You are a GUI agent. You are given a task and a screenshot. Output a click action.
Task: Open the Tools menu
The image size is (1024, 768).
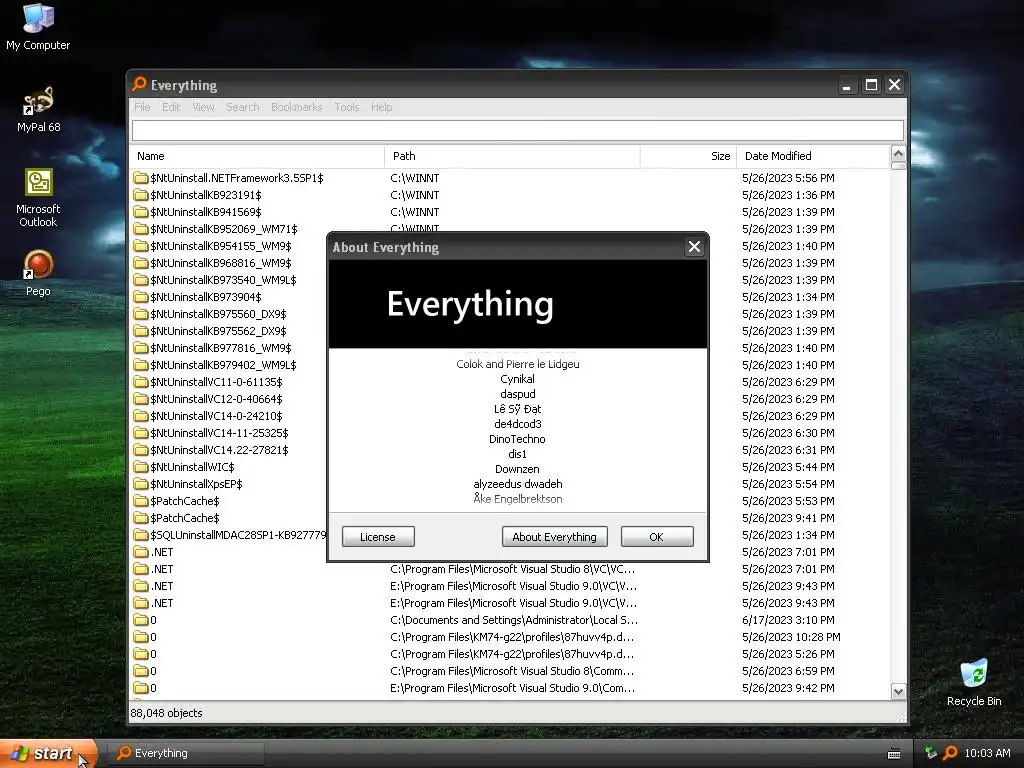pos(347,107)
